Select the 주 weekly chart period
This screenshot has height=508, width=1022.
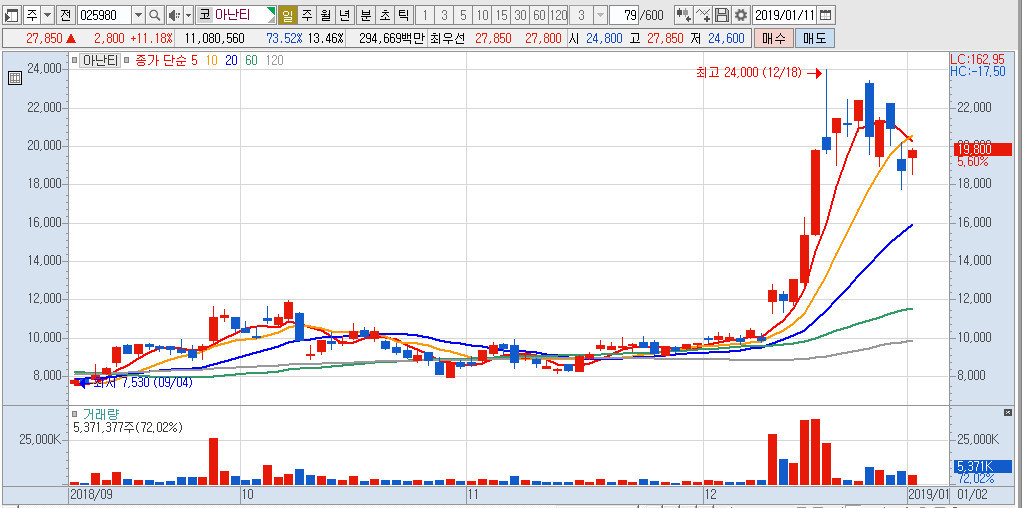(x=306, y=14)
